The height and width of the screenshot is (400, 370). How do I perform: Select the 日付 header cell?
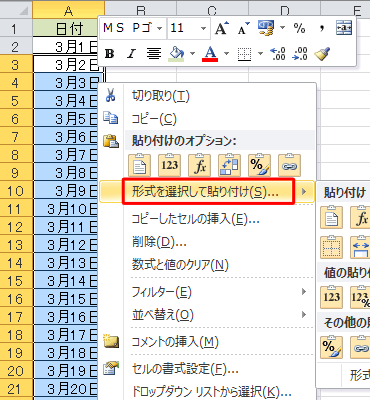66,28
